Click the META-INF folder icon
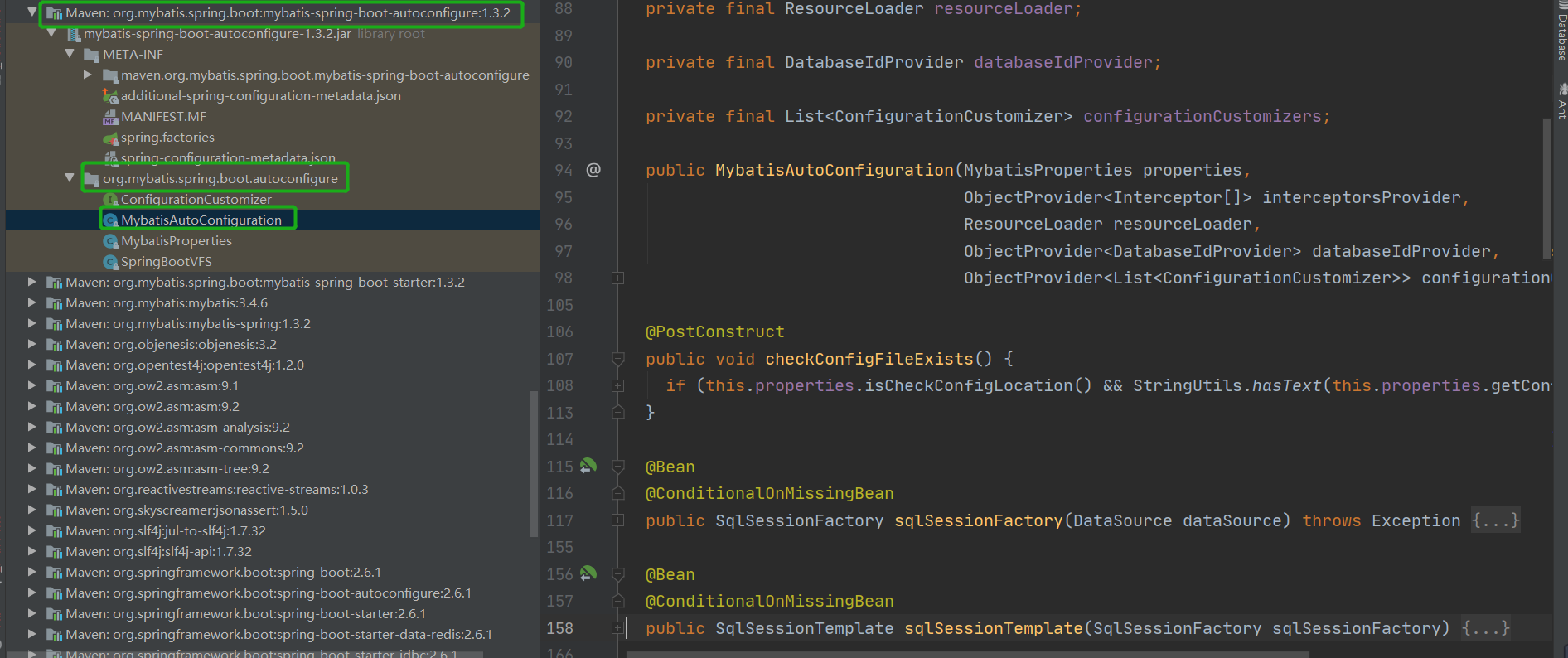 tap(92, 55)
